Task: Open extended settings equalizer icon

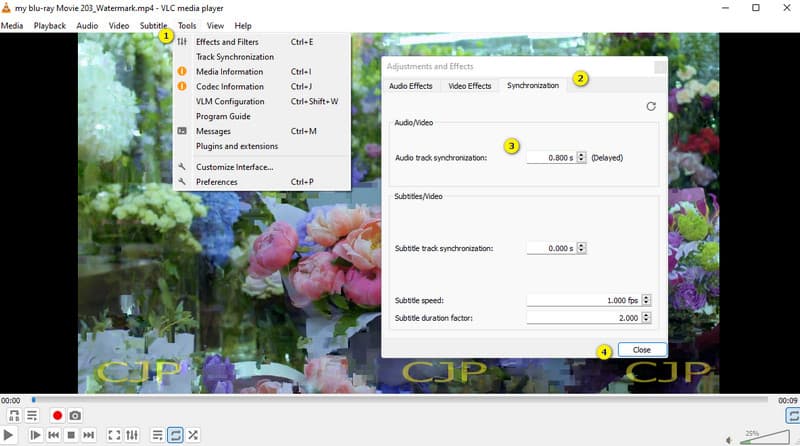Action: (132, 435)
